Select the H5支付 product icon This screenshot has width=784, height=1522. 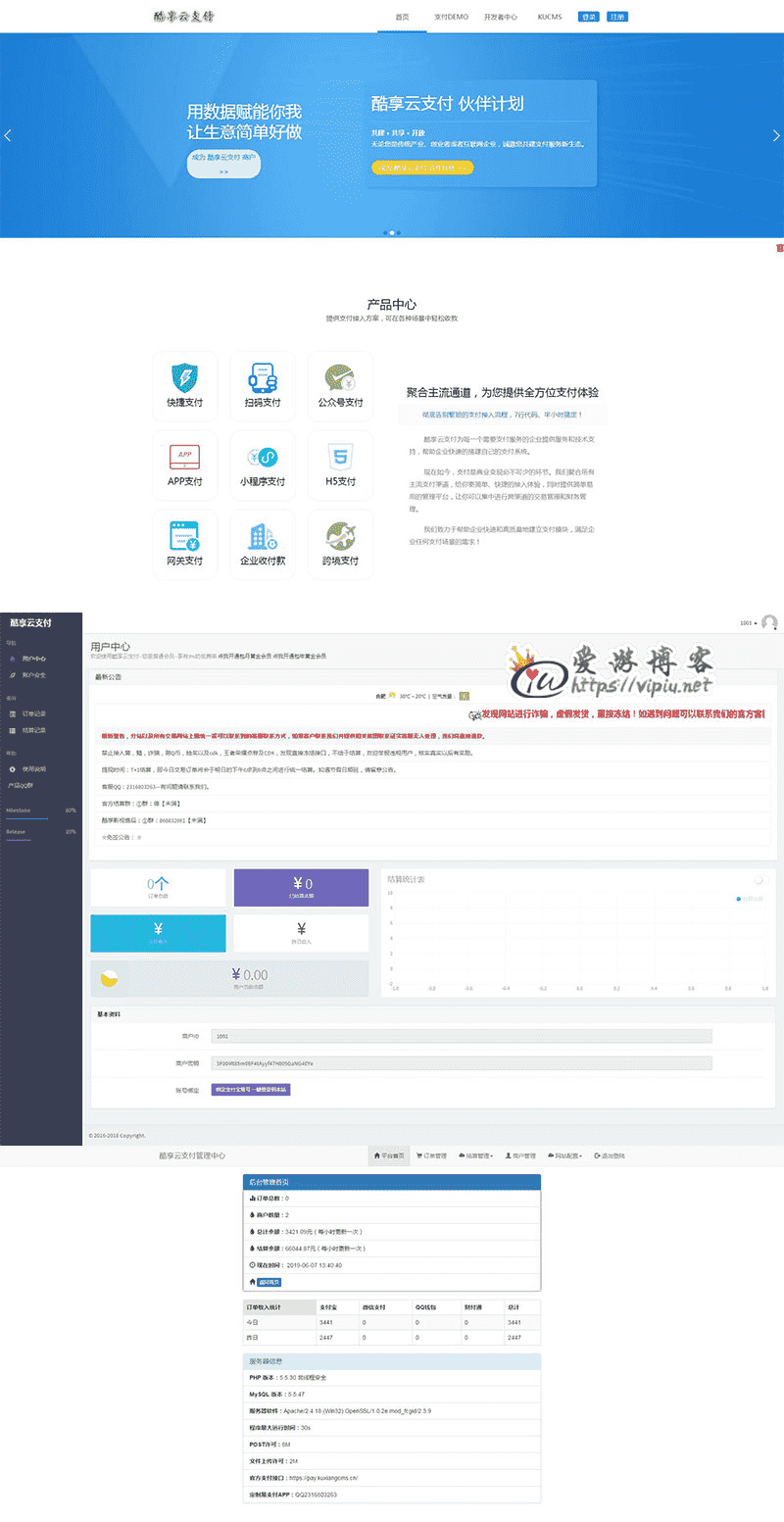(x=340, y=457)
